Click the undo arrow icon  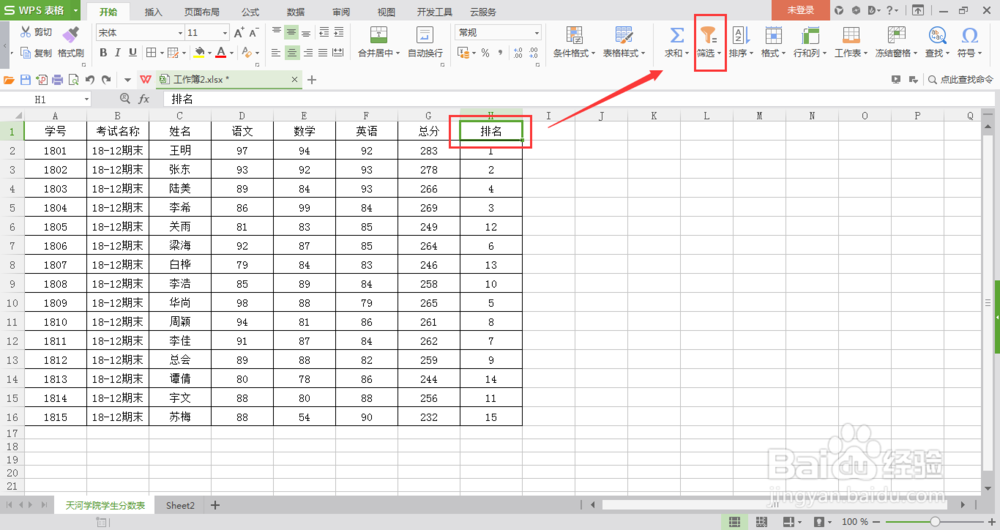click(x=90, y=80)
